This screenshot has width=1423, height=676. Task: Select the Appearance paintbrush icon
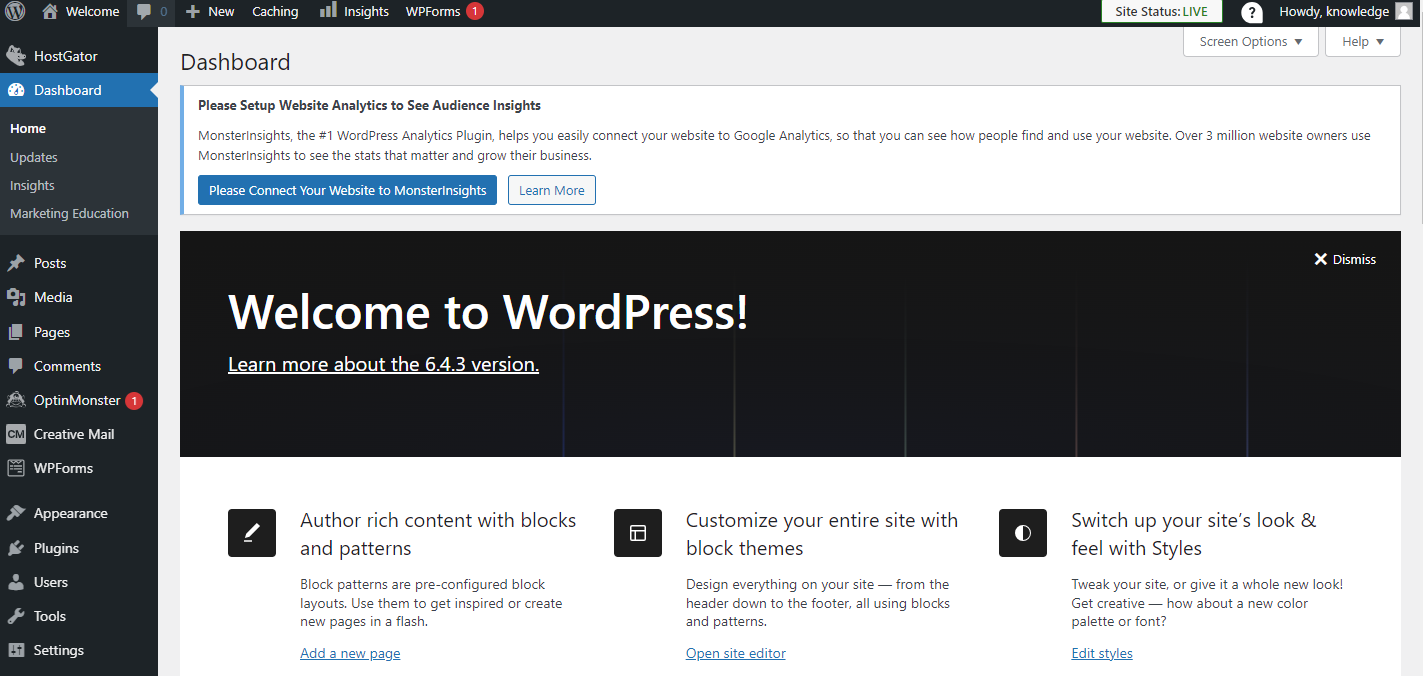(17, 512)
